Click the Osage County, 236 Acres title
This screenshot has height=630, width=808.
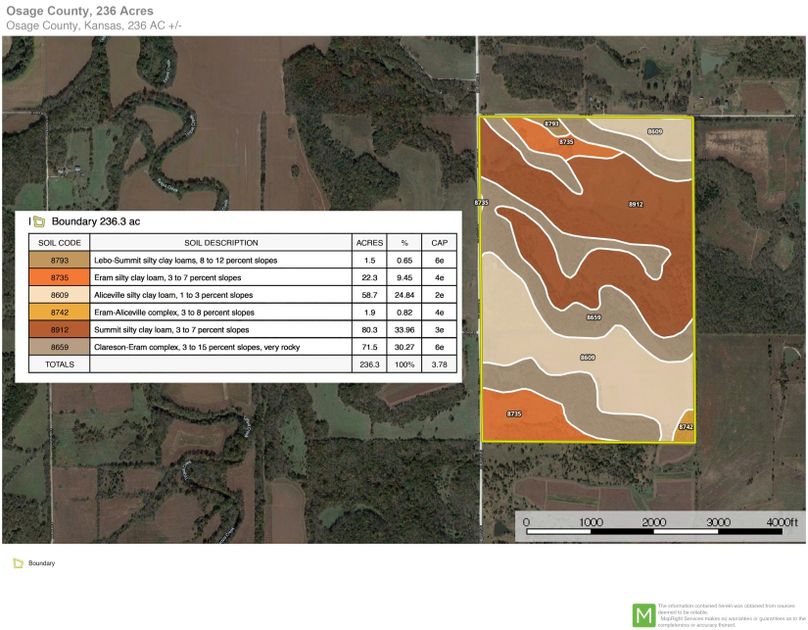click(80, 10)
